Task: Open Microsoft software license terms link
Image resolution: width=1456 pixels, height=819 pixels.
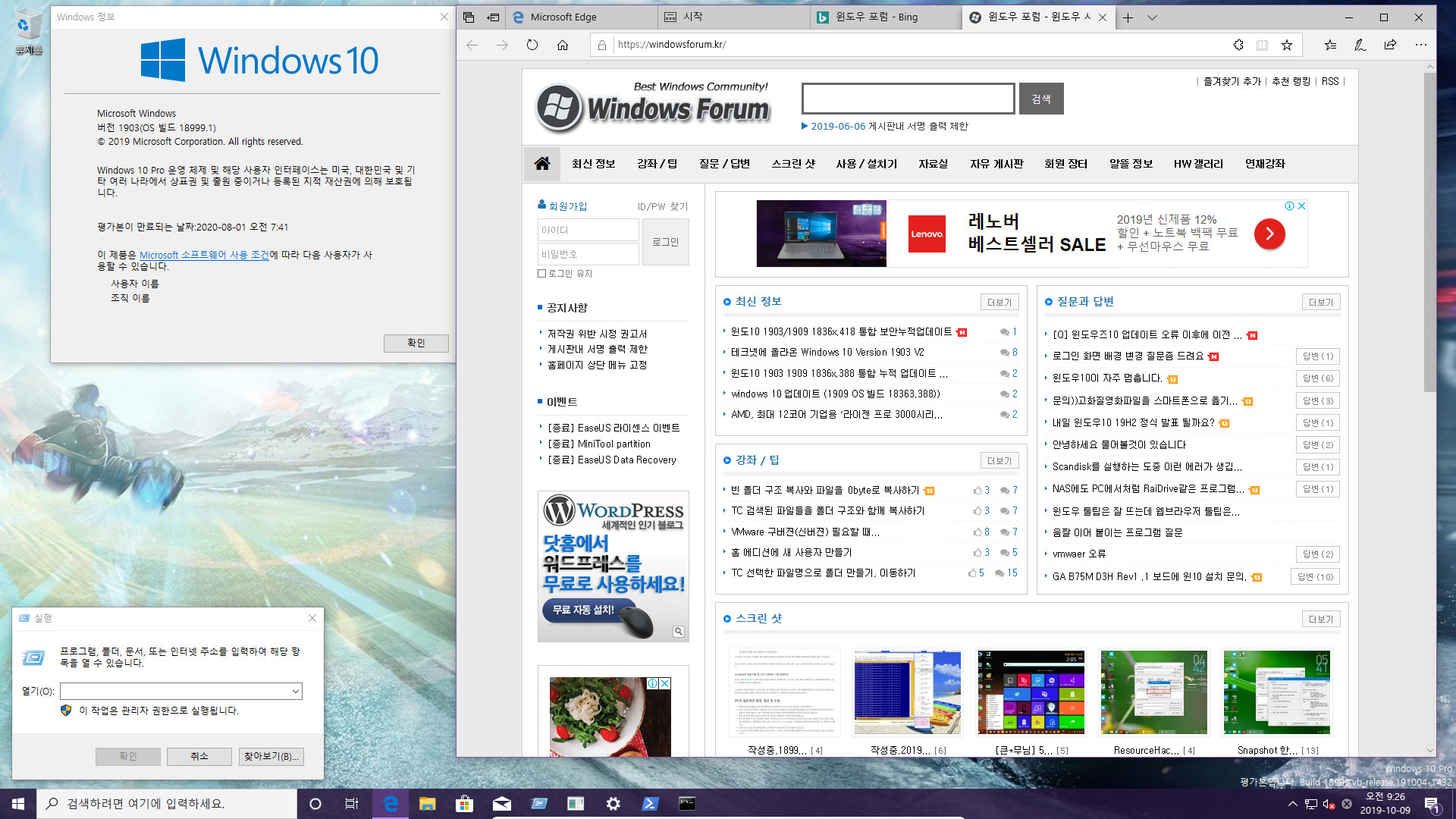Action: coord(204,256)
